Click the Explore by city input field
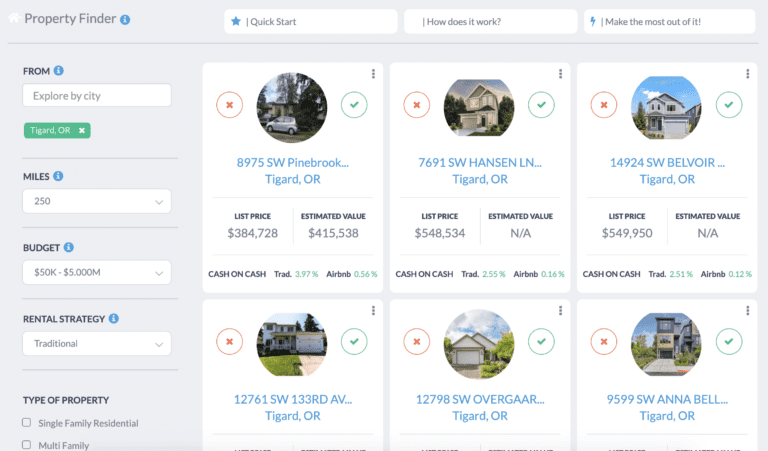 click(96, 96)
